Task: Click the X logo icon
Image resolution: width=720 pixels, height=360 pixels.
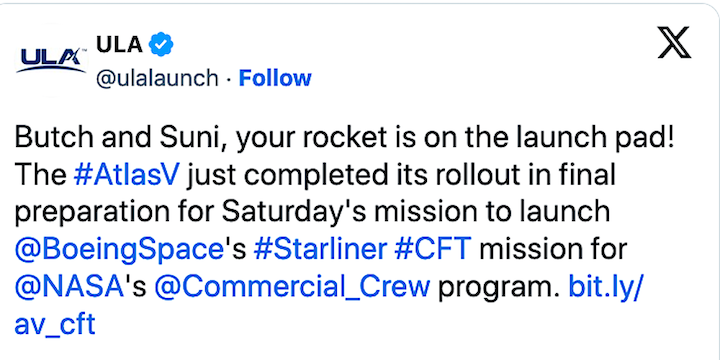Action: (x=674, y=42)
